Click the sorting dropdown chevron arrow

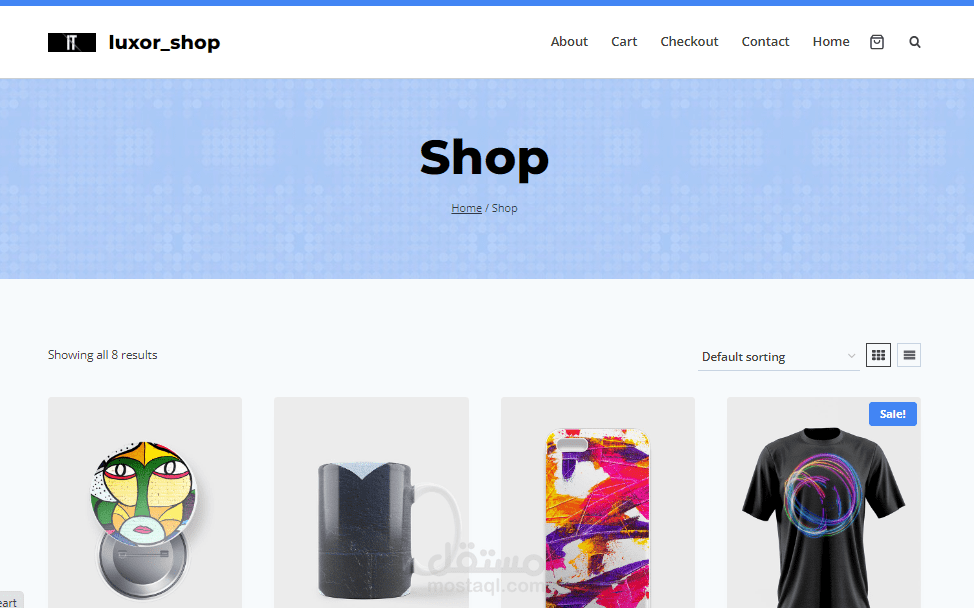tap(851, 356)
